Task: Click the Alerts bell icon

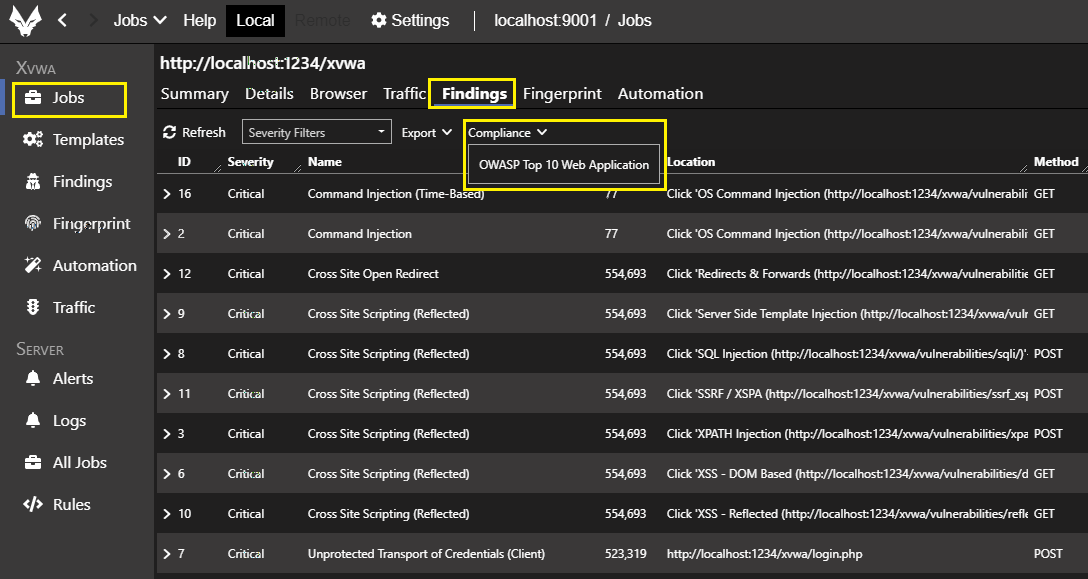Action: tap(33, 378)
